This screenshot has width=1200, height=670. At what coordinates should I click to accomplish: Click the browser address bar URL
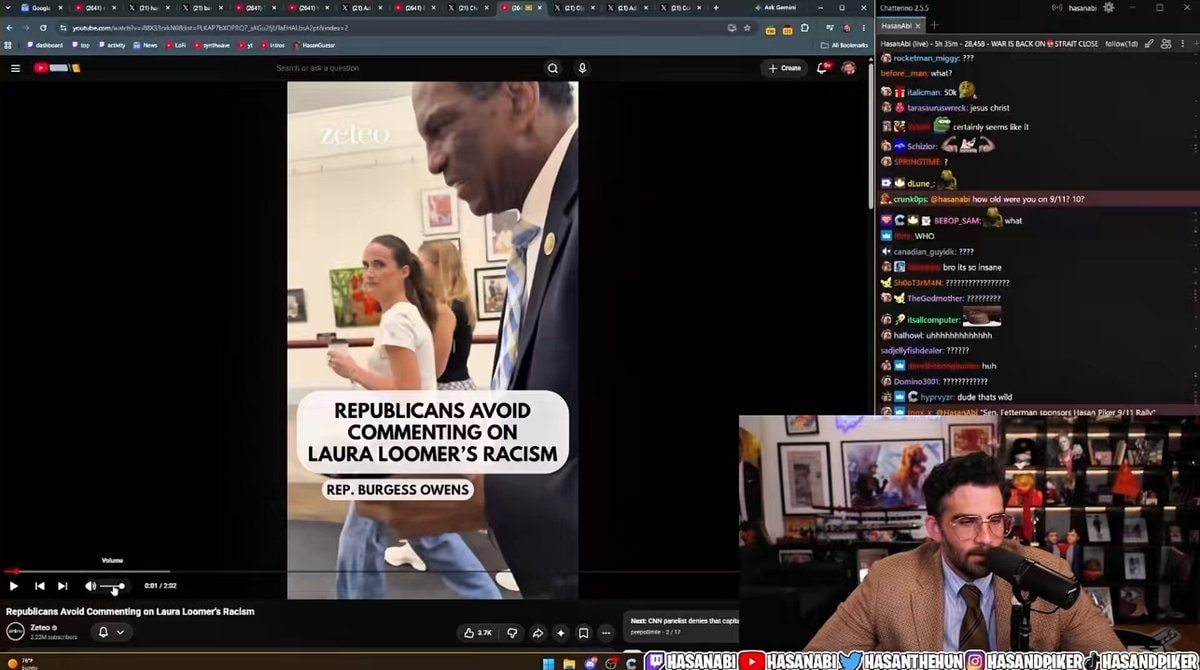point(210,28)
